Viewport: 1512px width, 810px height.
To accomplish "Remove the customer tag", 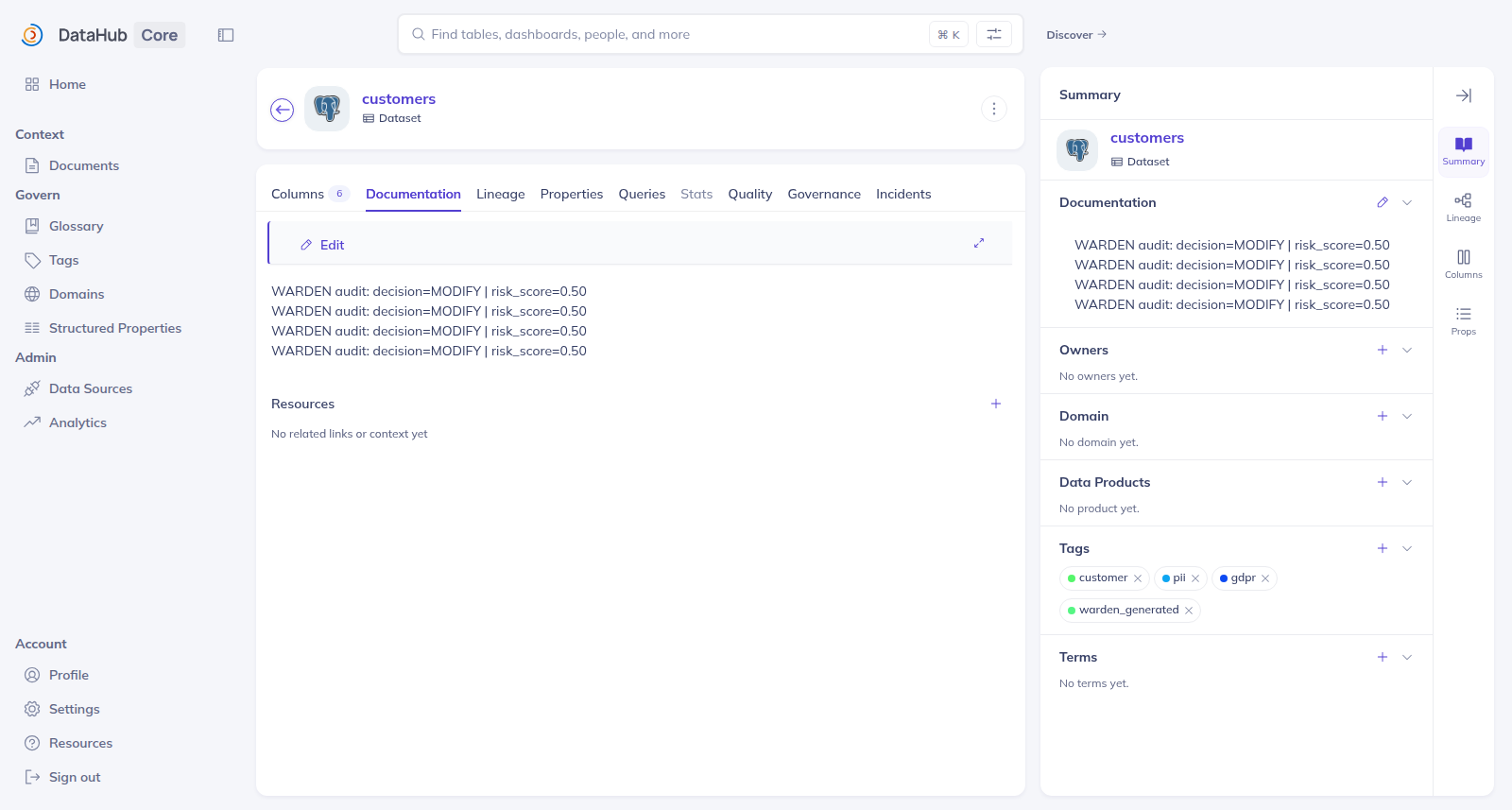I will pyautogui.click(x=1138, y=578).
